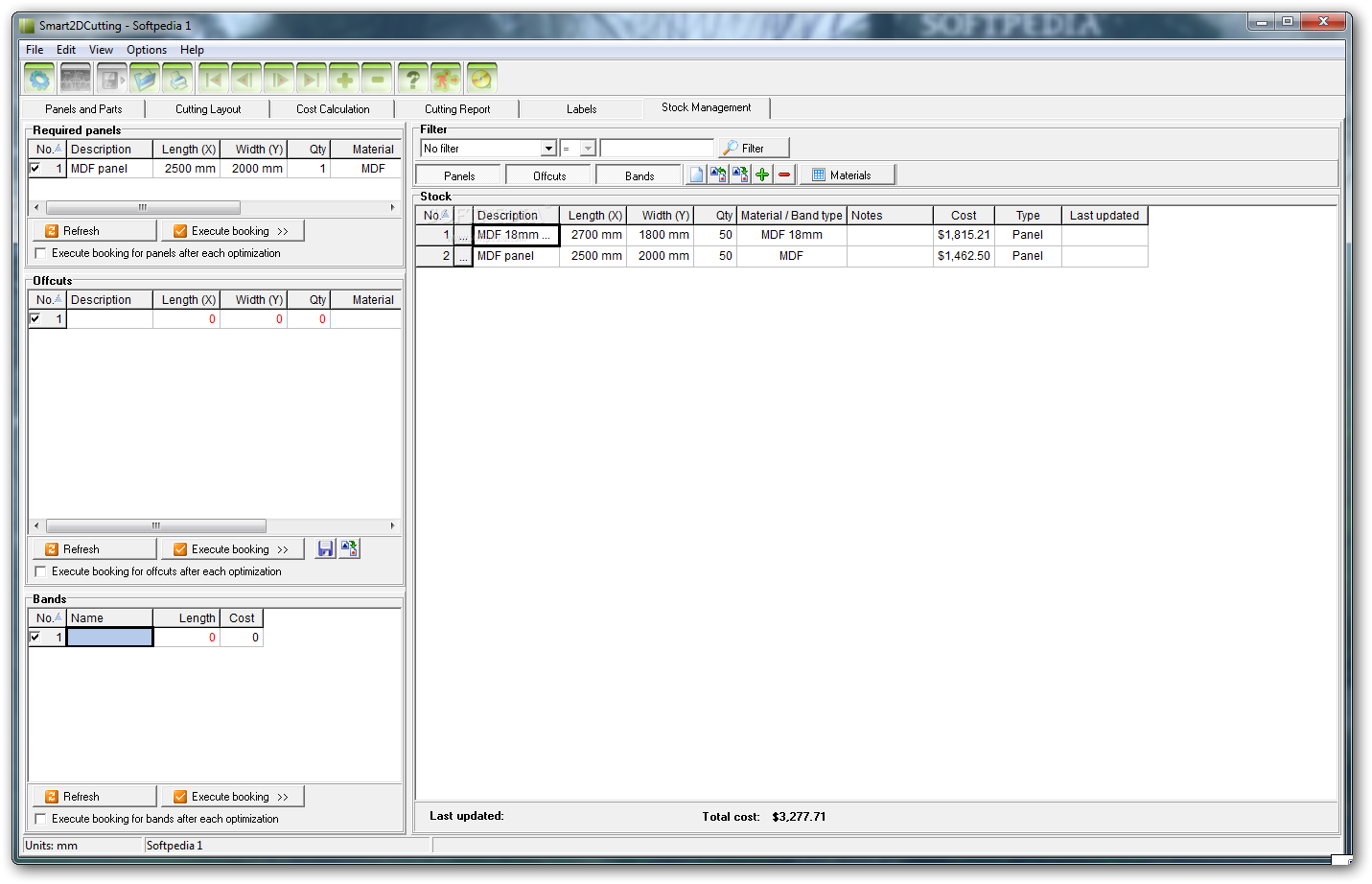Open the Help menu
This screenshot has width=1372, height=884.
(x=192, y=50)
